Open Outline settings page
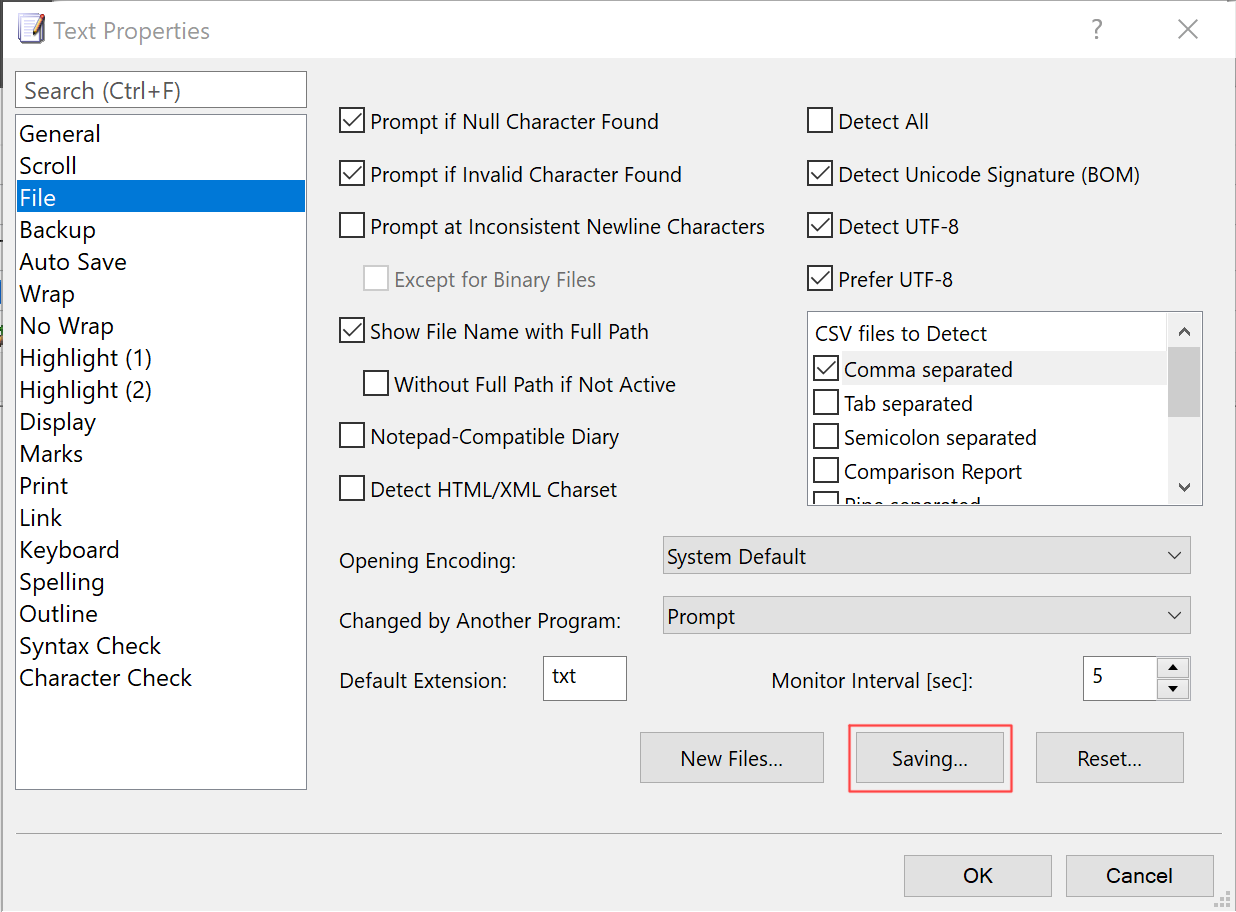Image resolution: width=1236 pixels, height=912 pixels. tap(161, 614)
